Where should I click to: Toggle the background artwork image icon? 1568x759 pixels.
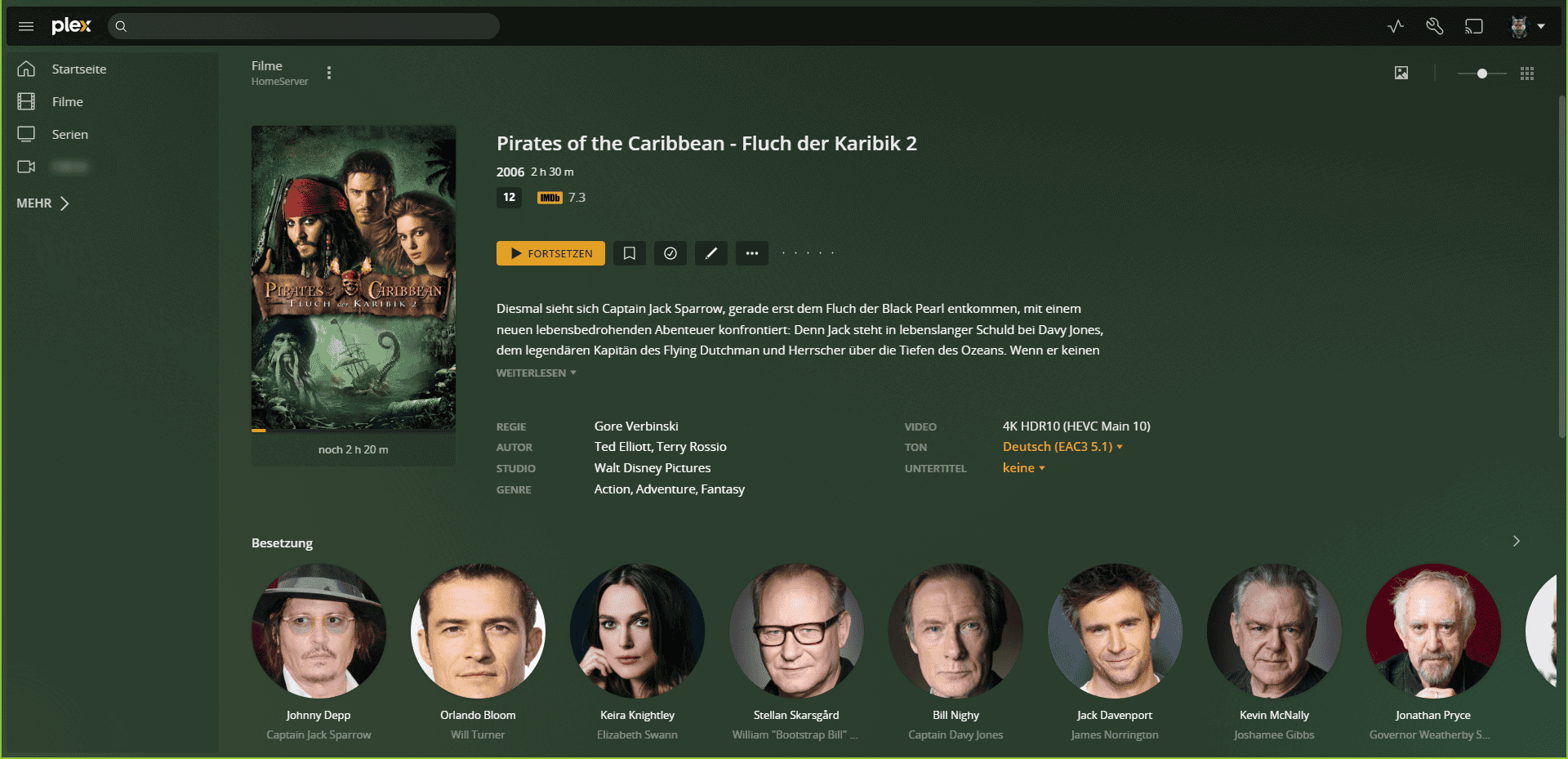[x=1401, y=74]
